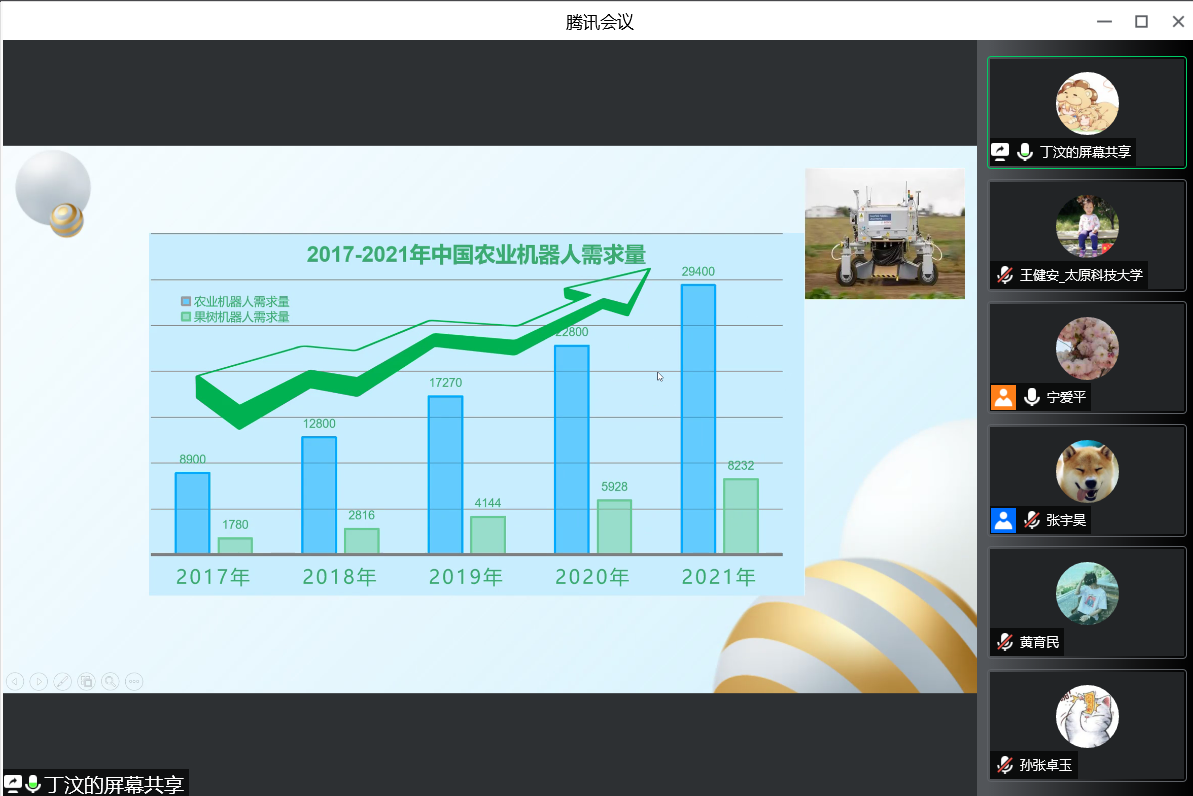Select 王健安_太原科技大学's avatar thumbnail
This screenshot has height=796, width=1193.
tap(1087, 226)
